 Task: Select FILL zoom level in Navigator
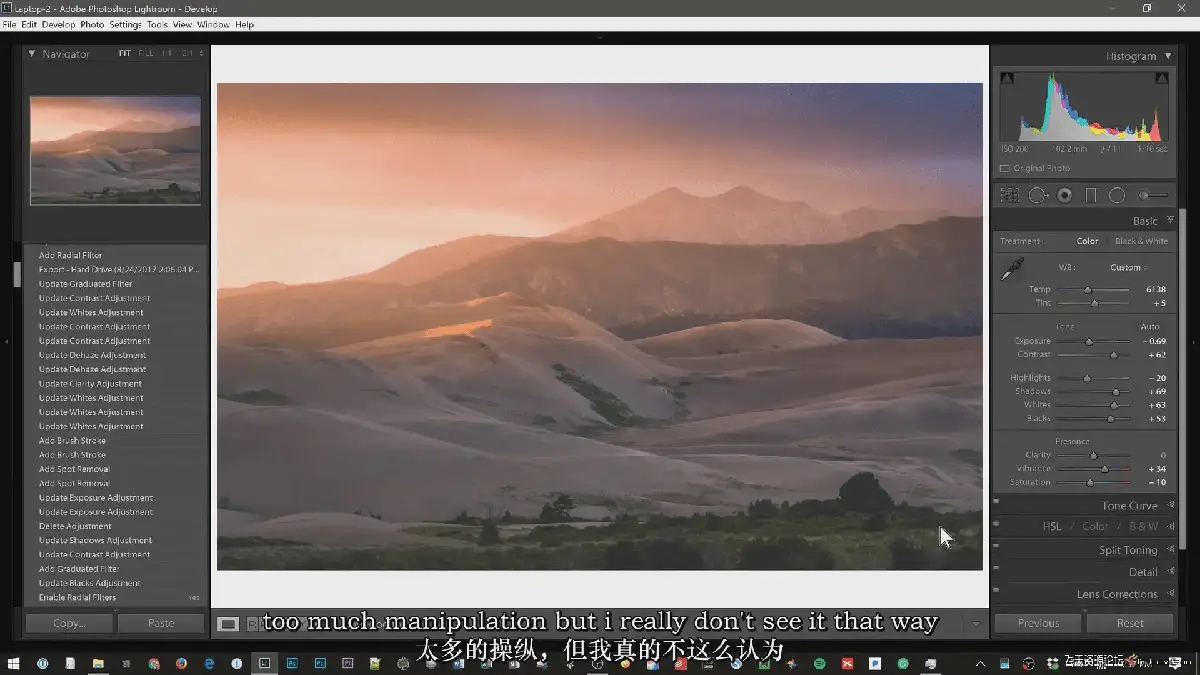point(146,53)
